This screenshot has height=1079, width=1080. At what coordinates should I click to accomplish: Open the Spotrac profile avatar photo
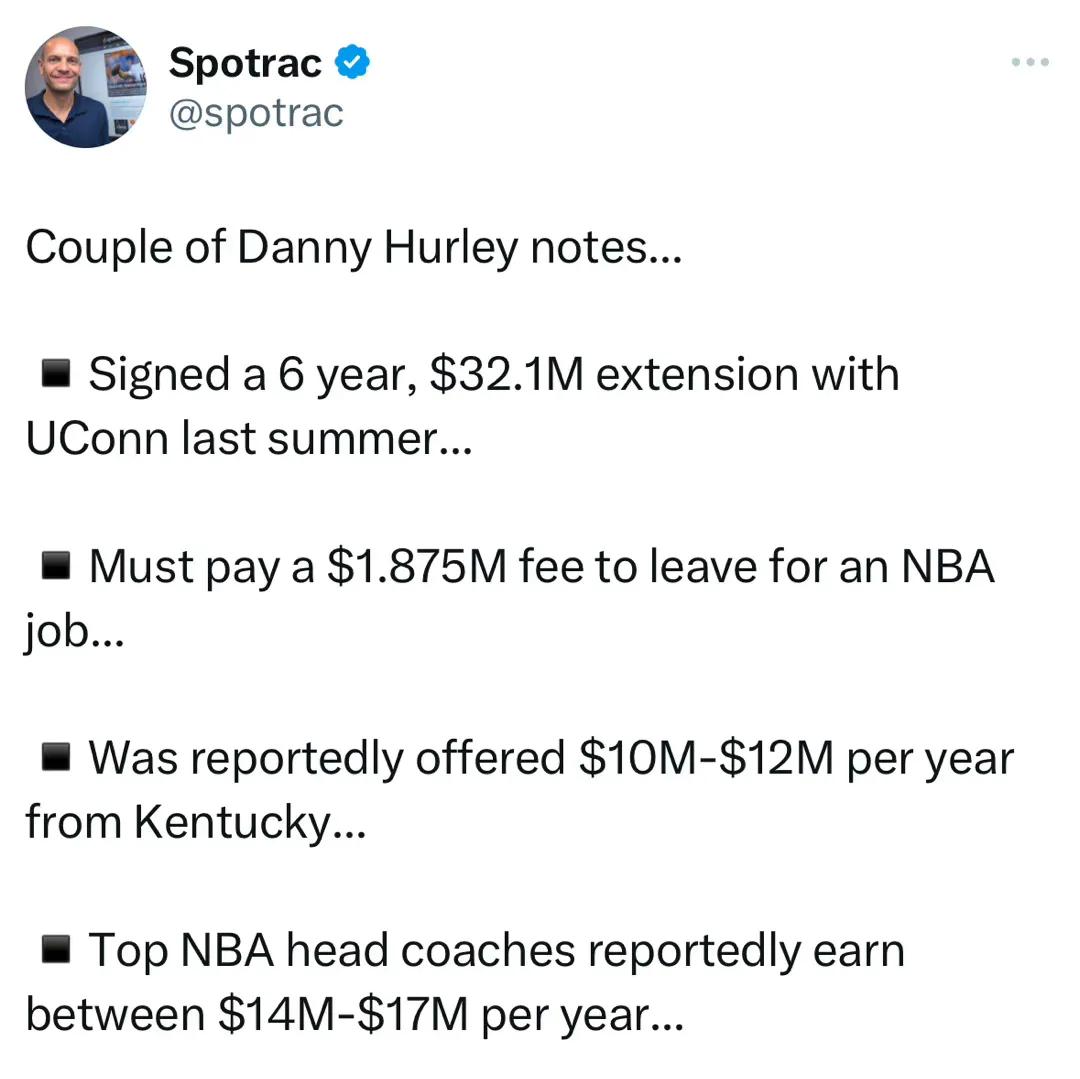(85, 87)
